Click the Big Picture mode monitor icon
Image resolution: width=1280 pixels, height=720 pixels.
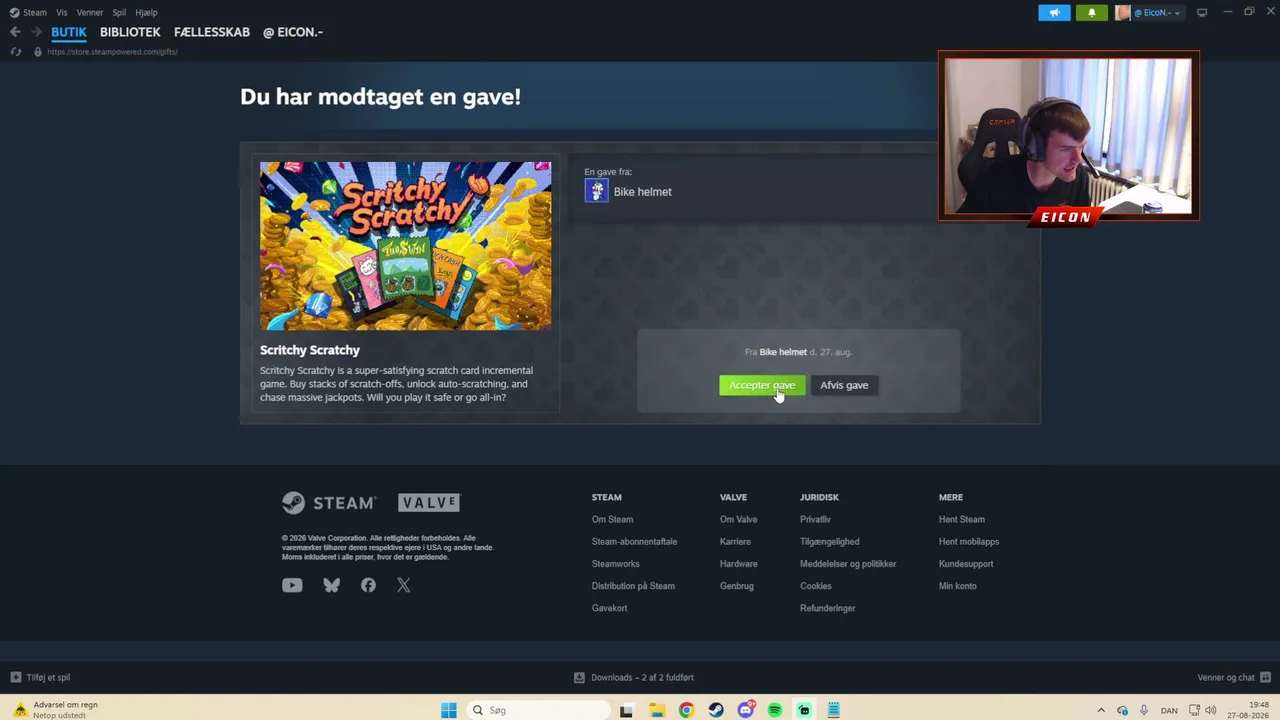coord(1202,13)
